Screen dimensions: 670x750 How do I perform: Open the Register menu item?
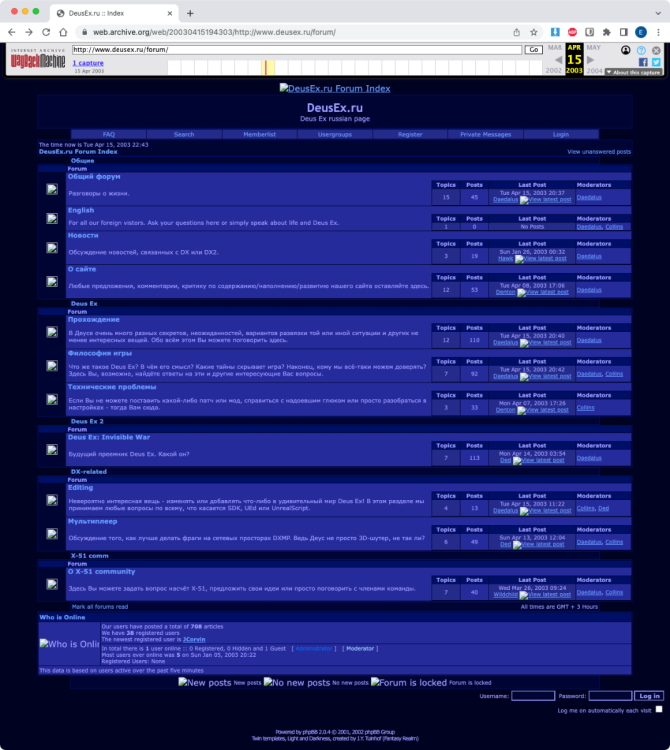point(410,134)
